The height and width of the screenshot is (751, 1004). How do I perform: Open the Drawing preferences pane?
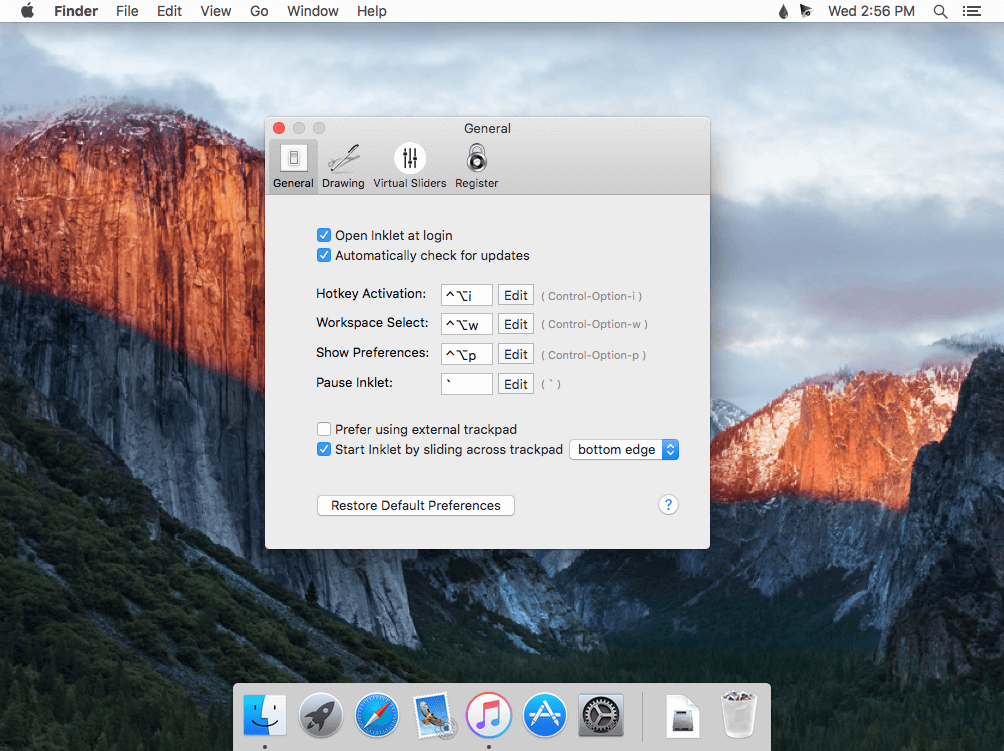pyautogui.click(x=343, y=166)
